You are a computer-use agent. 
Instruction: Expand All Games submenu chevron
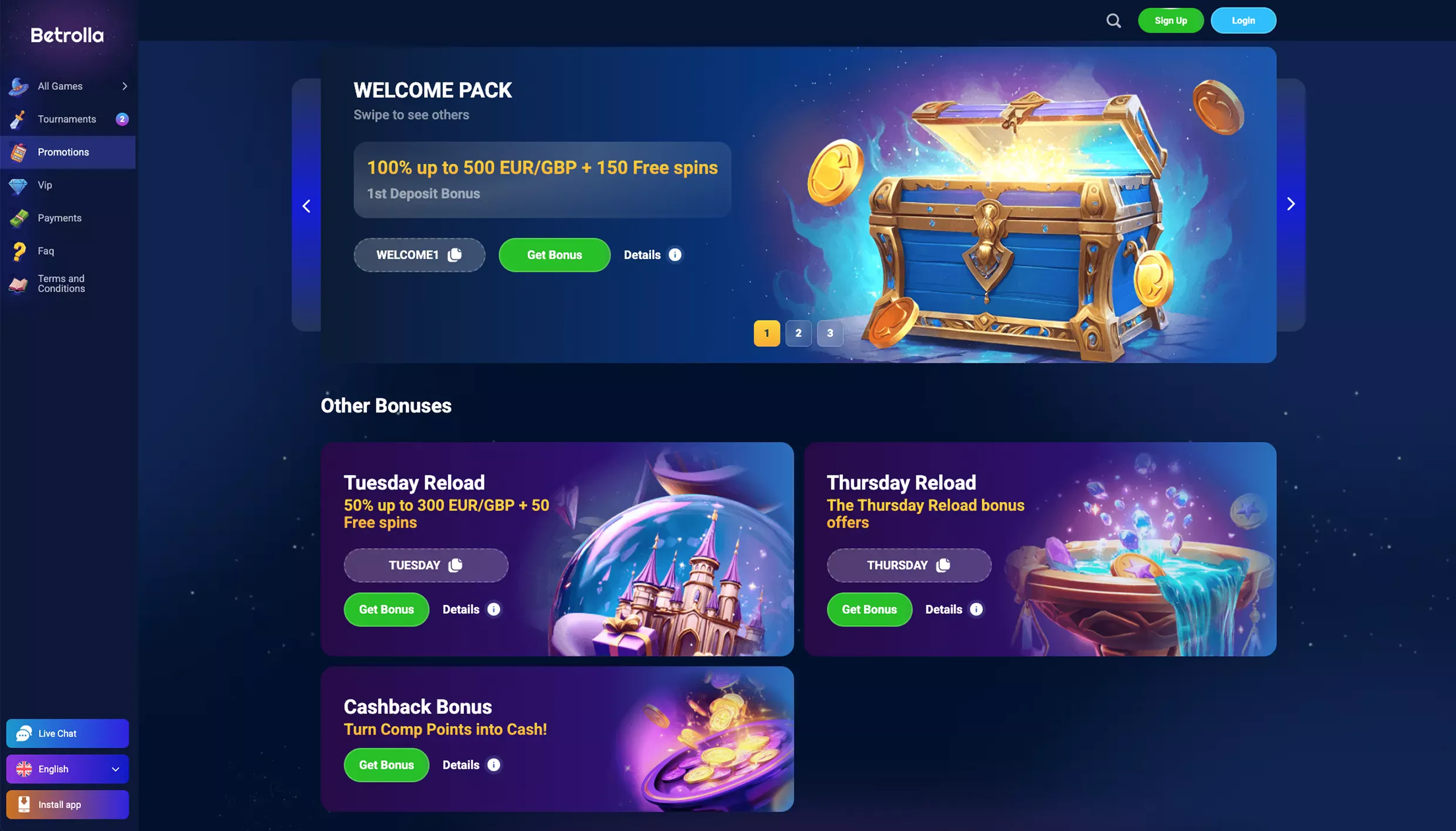click(124, 86)
